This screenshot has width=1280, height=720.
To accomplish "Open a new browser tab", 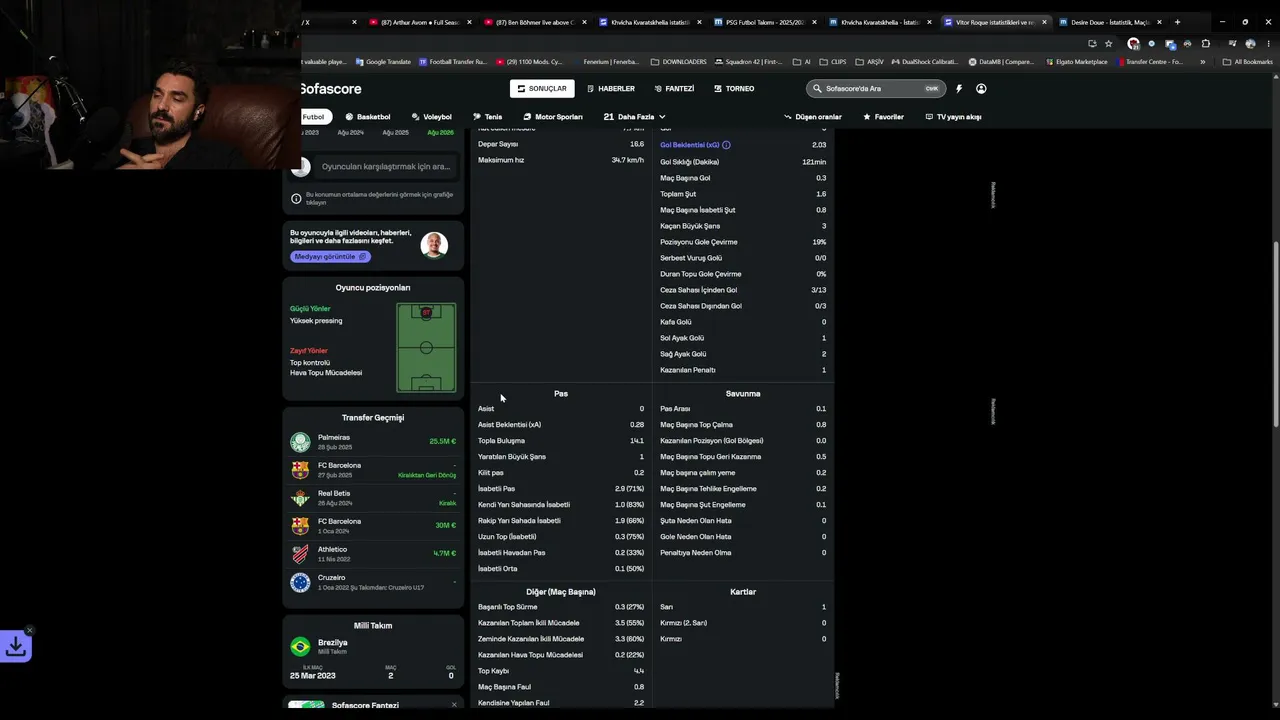I will 1177,22.
